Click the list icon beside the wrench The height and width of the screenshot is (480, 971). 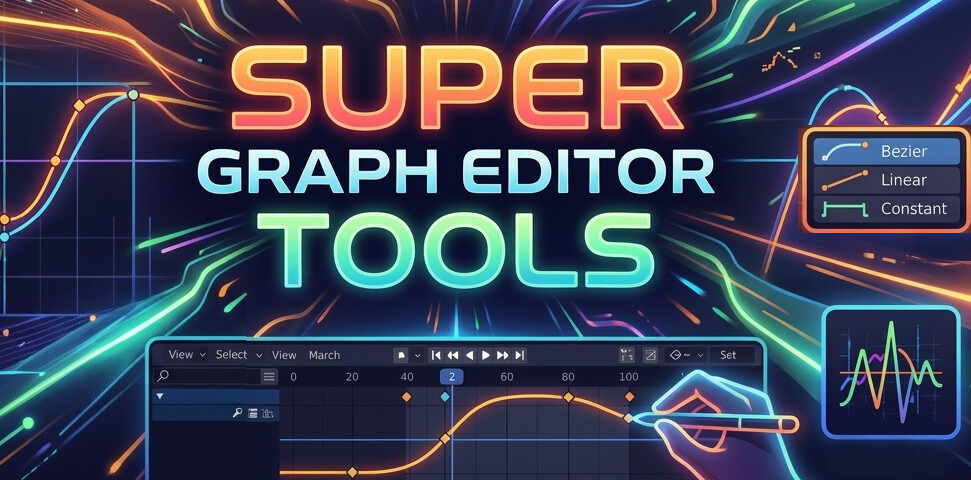(253, 413)
